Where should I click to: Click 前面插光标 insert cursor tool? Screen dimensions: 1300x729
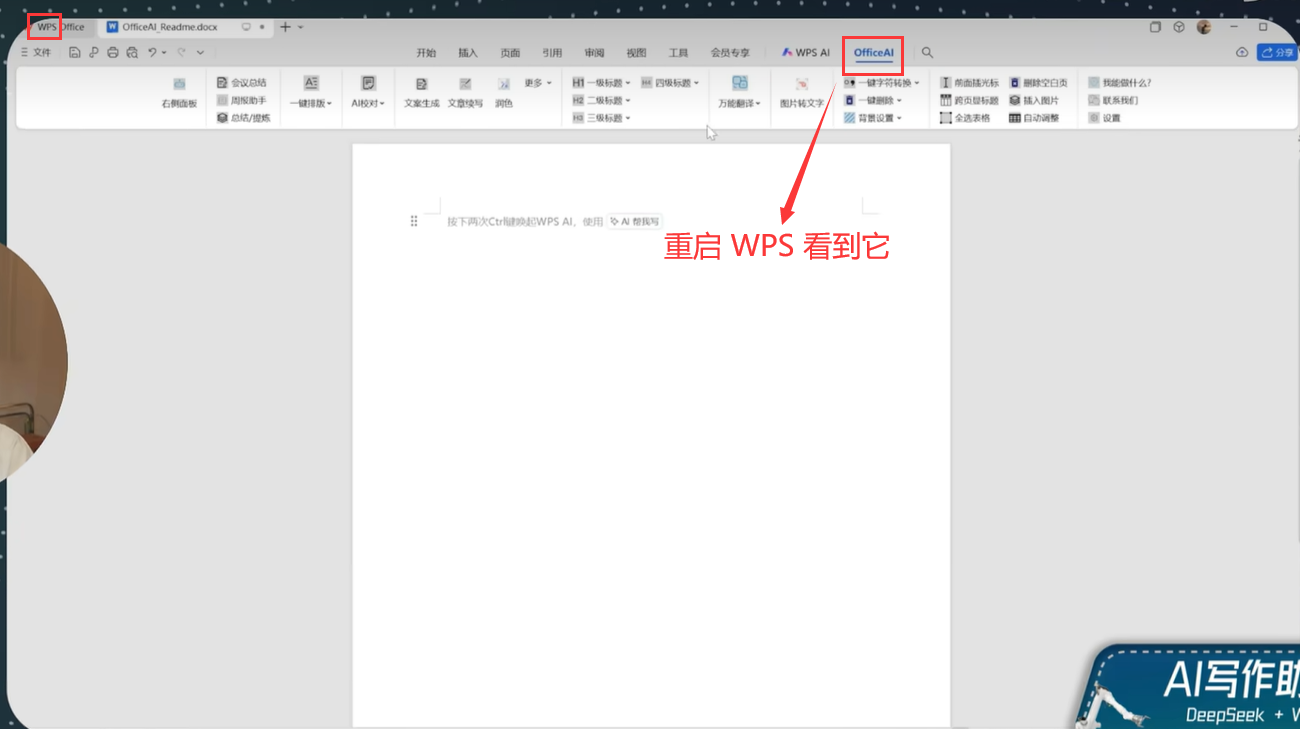tap(970, 83)
